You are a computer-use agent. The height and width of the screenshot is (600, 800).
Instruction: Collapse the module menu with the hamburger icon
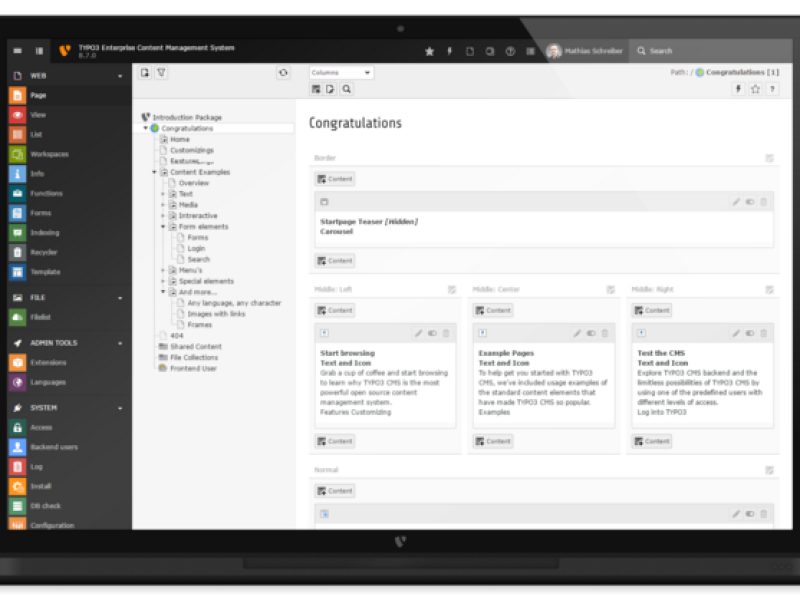17,51
